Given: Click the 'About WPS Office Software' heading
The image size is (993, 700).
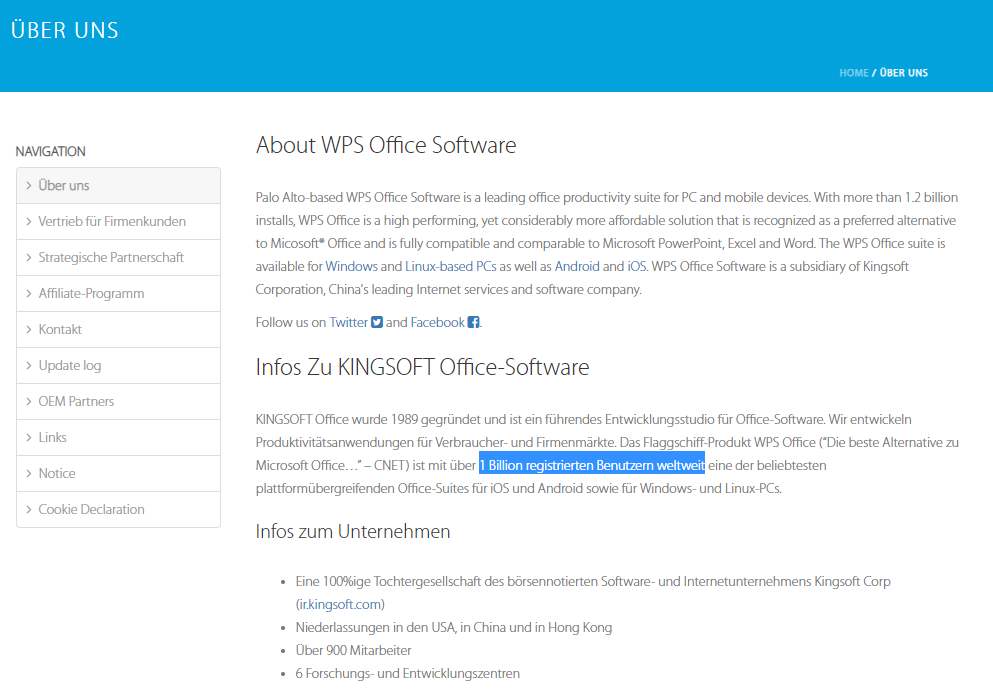Looking at the screenshot, I should tap(386, 145).
